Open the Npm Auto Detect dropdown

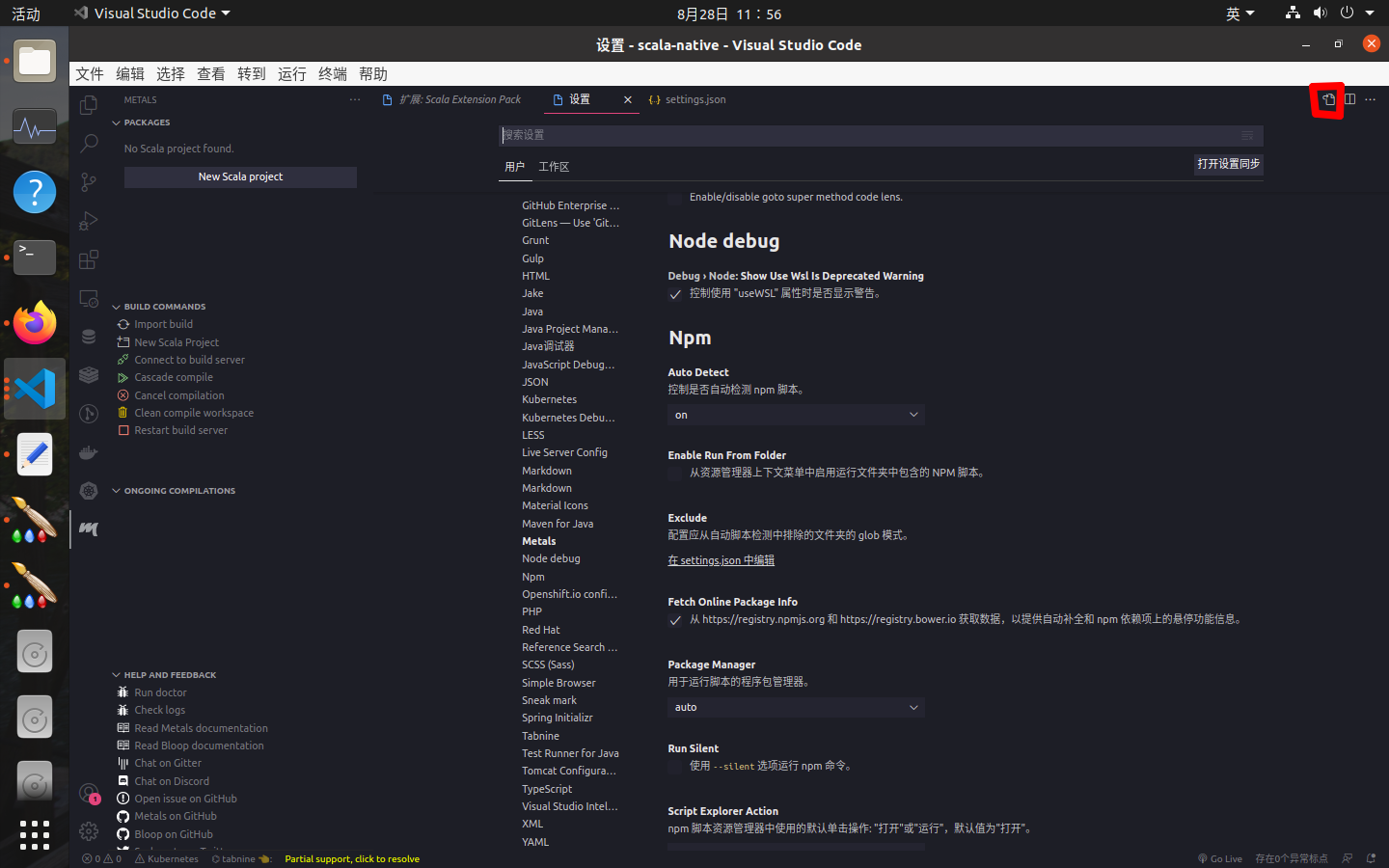tap(795, 415)
